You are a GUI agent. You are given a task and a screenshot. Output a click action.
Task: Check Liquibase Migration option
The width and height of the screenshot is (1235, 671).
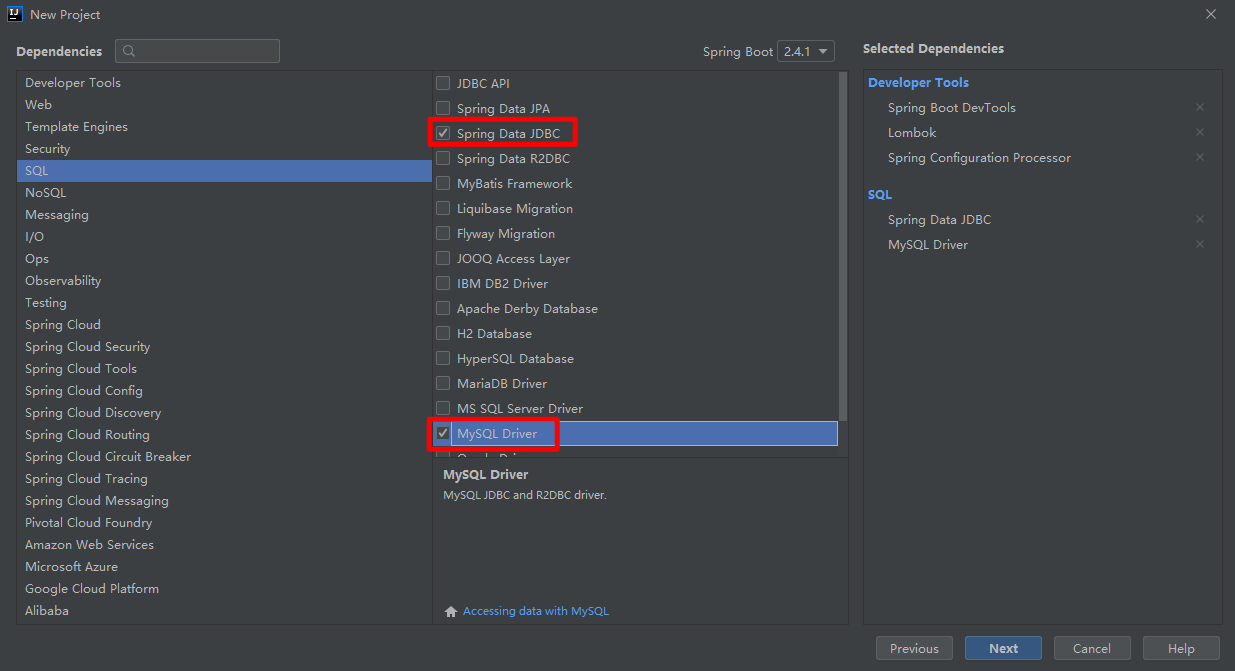(x=443, y=208)
